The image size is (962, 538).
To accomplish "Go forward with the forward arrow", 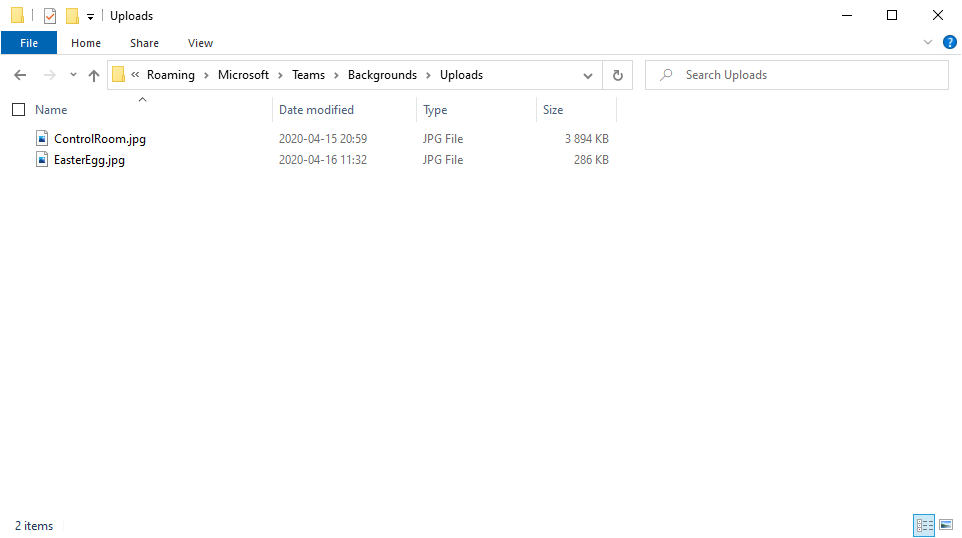I will [50, 75].
